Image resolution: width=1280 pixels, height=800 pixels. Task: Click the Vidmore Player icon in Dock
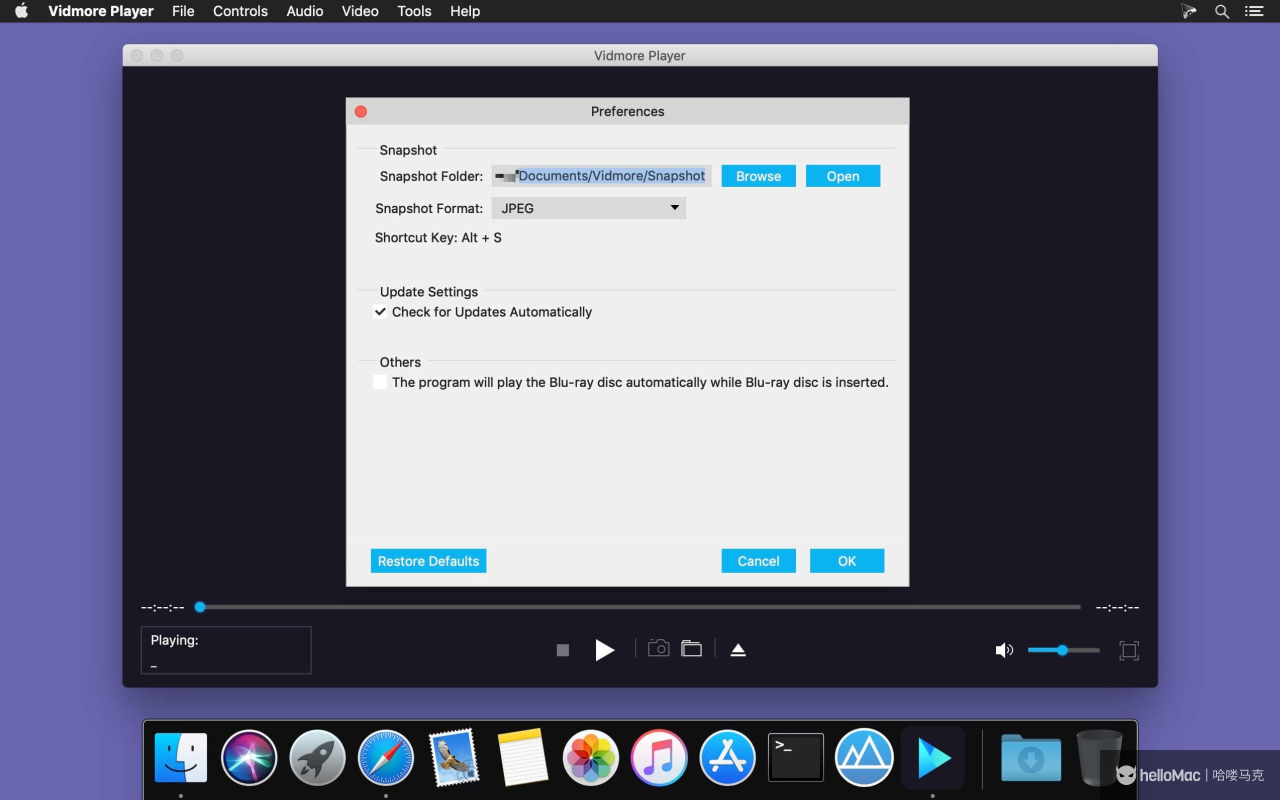click(933, 759)
